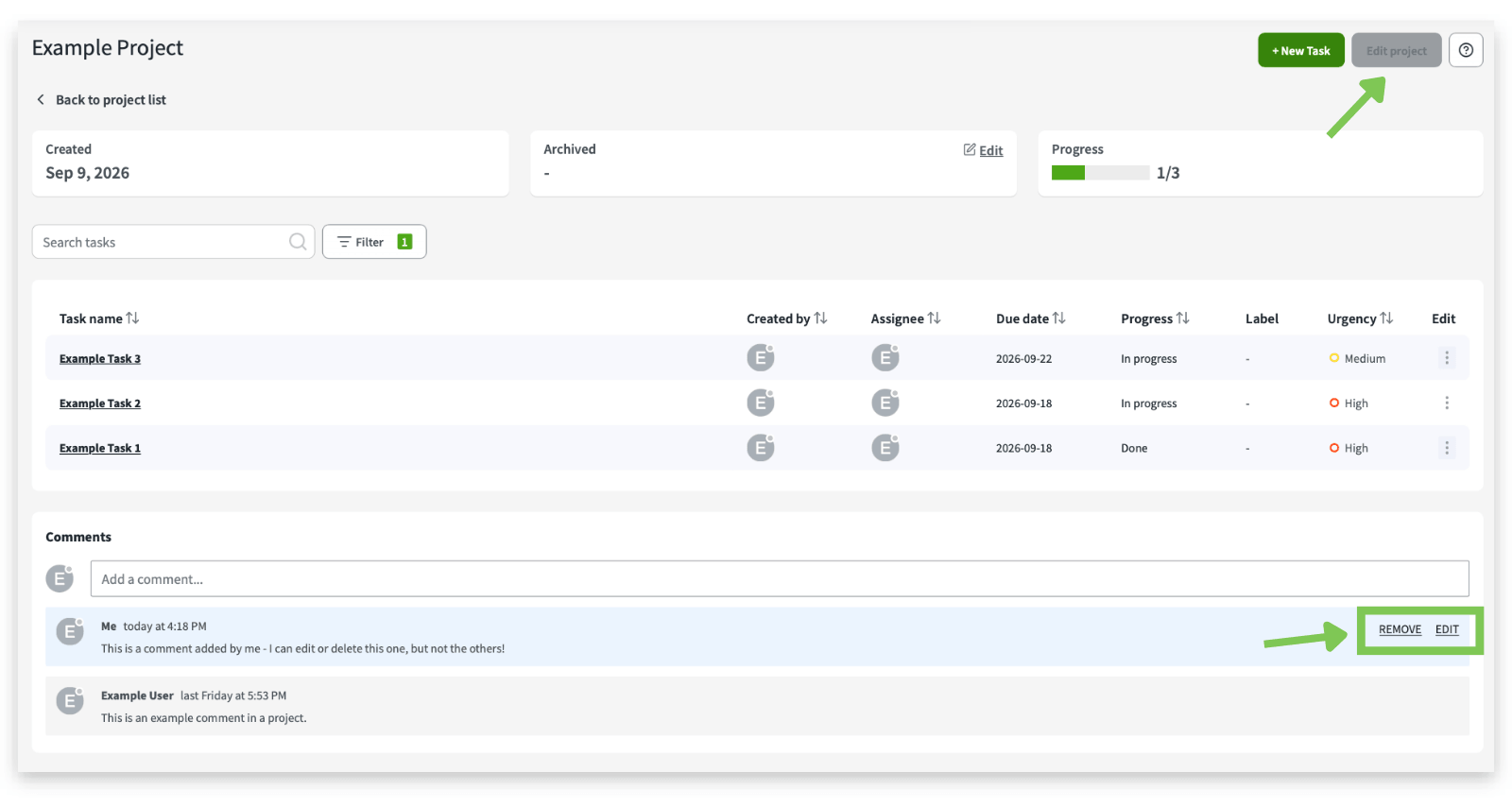Click due date 2026-09-22
Screen dimensions: 1512x807
pos(1023,358)
